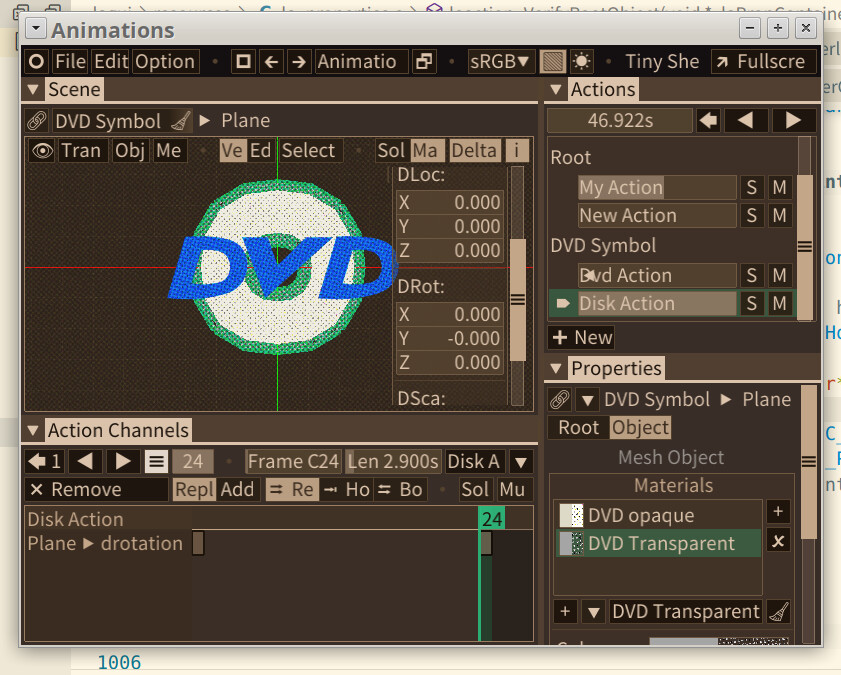Jump to start with Actions rewind arrow
841x675 pixels.
708,121
